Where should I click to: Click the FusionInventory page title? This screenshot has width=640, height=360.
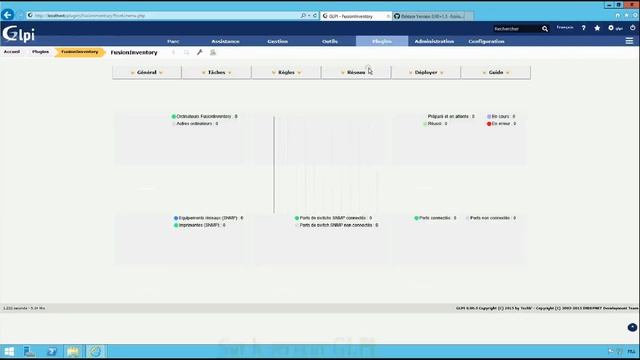pos(134,53)
